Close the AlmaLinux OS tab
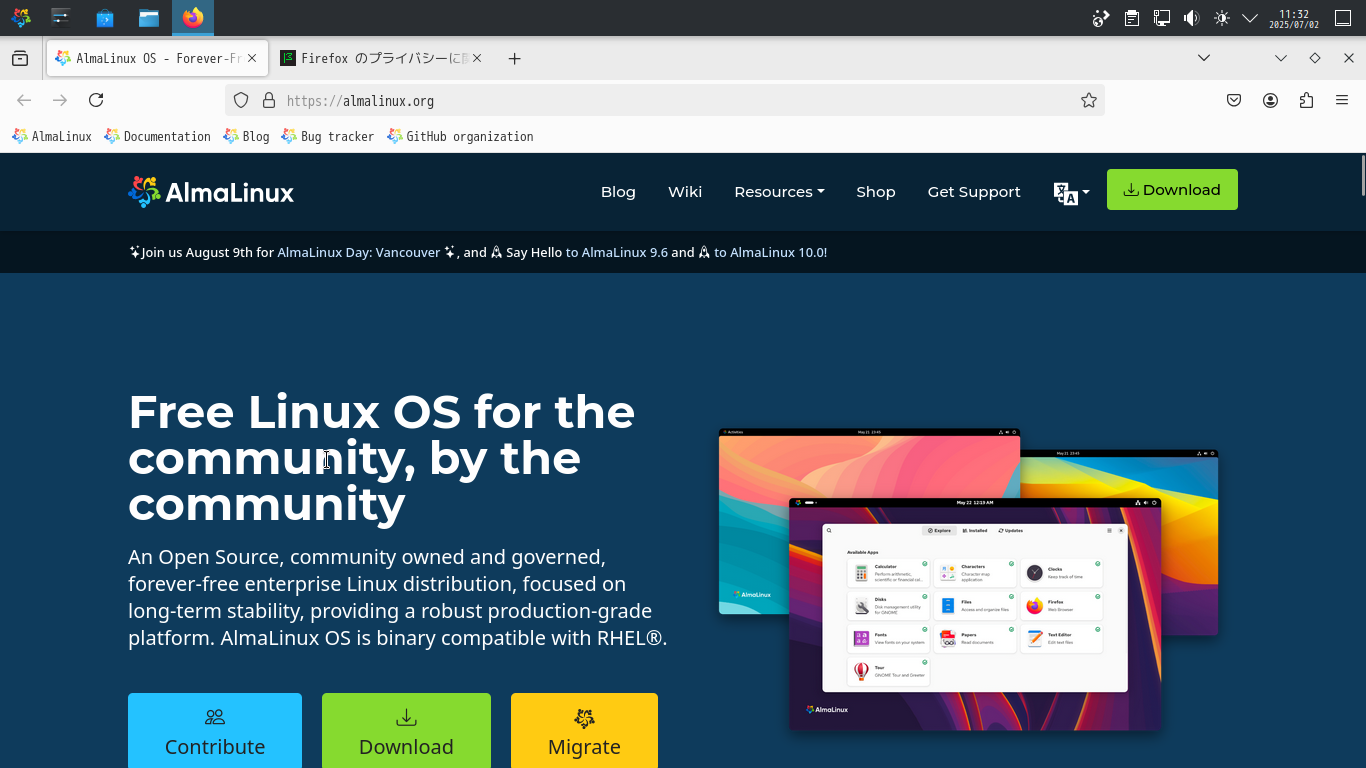Image resolution: width=1366 pixels, height=768 pixels. 252,59
